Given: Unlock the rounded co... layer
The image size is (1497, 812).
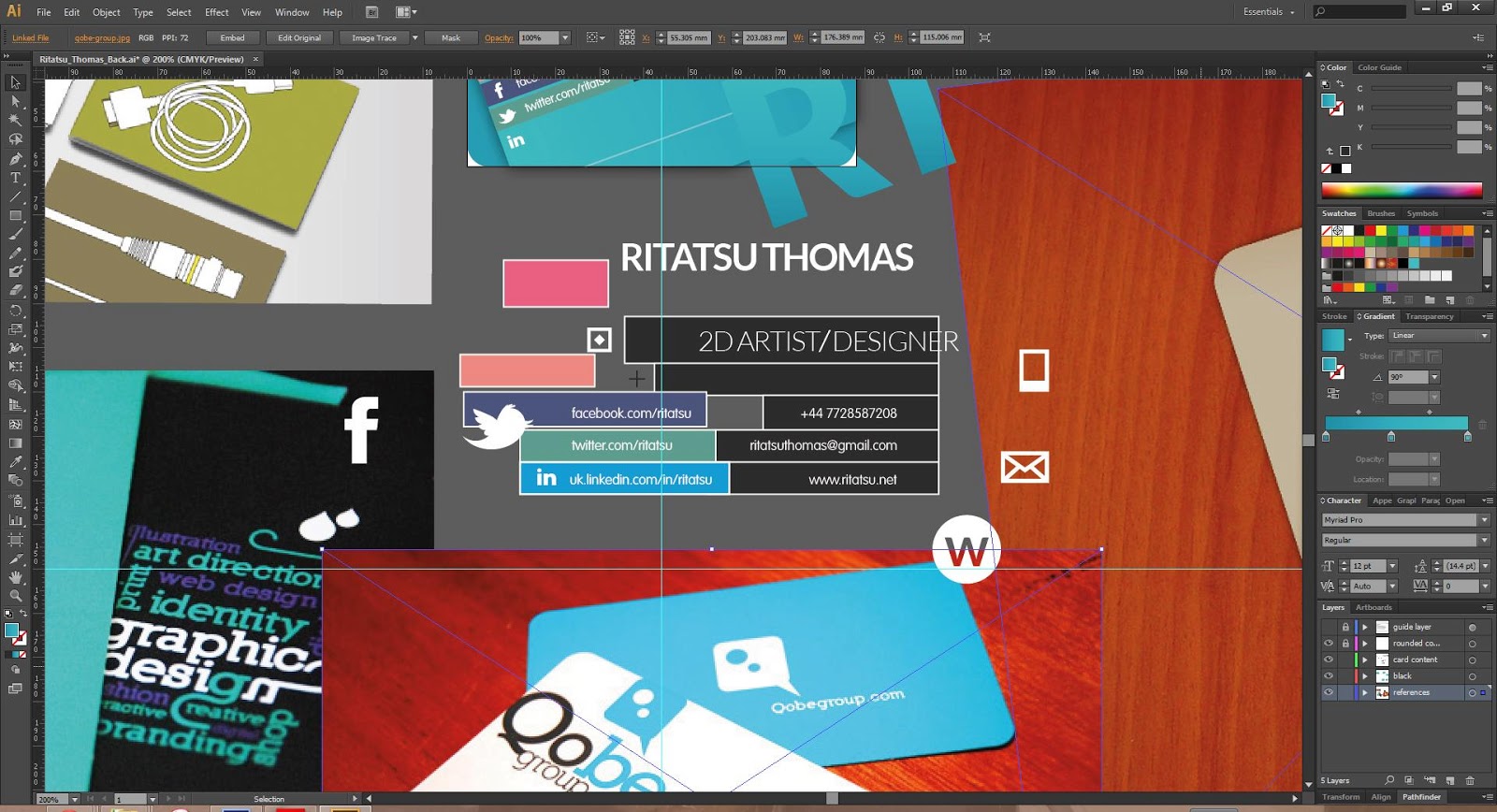Looking at the screenshot, I should pyautogui.click(x=1345, y=644).
